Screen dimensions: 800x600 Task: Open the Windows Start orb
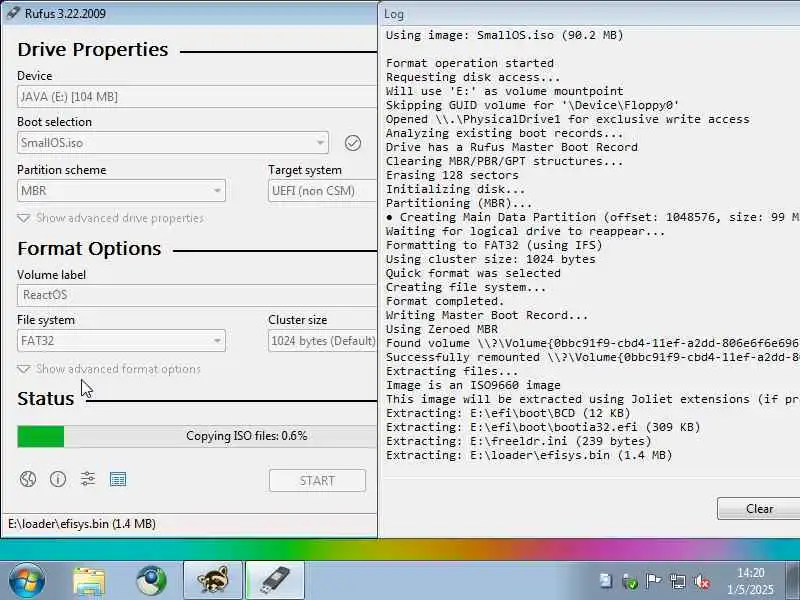(x=27, y=581)
